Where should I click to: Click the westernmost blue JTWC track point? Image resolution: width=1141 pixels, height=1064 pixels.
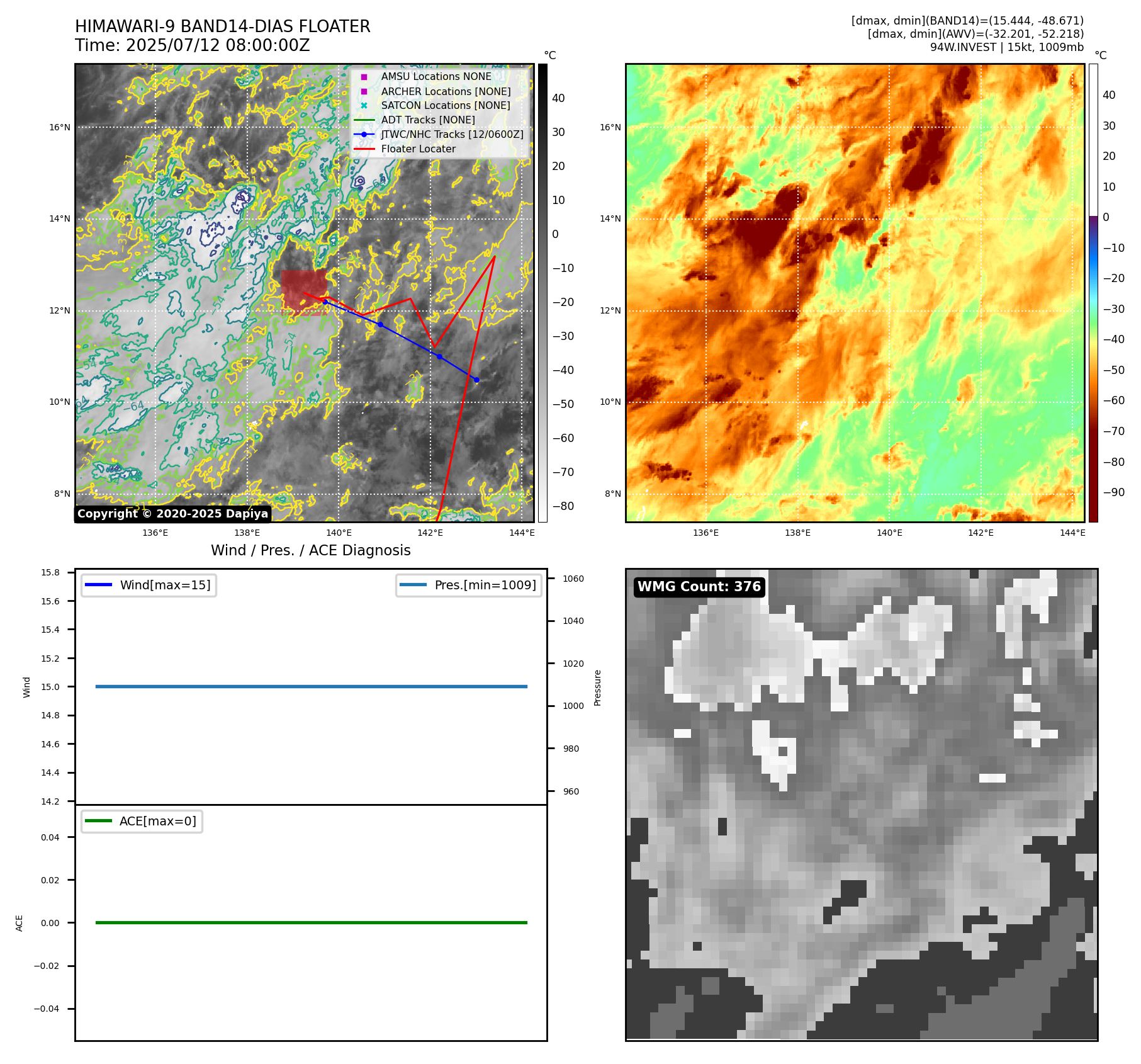pyautogui.click(x=325, y=301)
